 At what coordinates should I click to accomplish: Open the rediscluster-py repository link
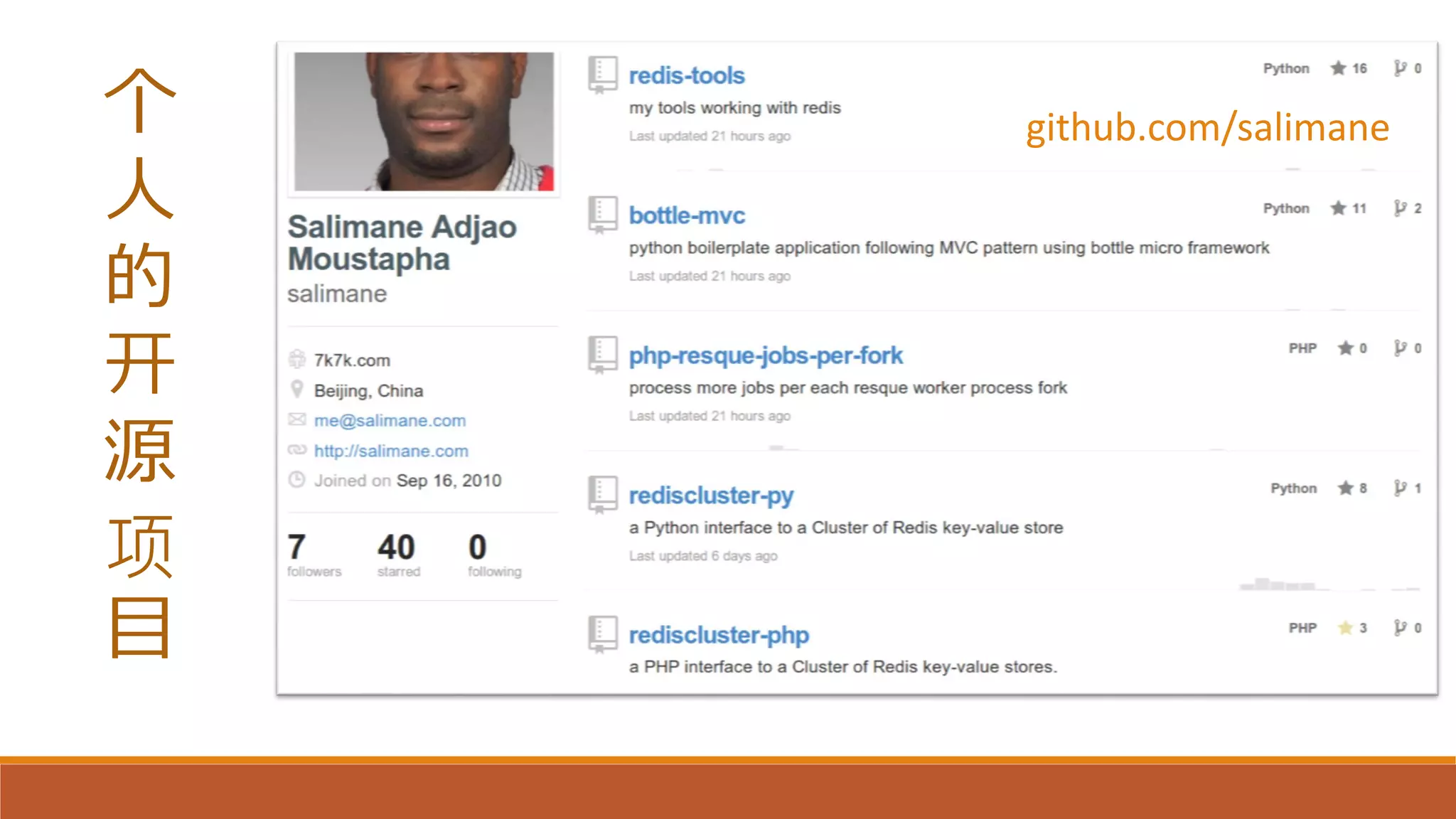pyautogui.click(x=711, y=496)
